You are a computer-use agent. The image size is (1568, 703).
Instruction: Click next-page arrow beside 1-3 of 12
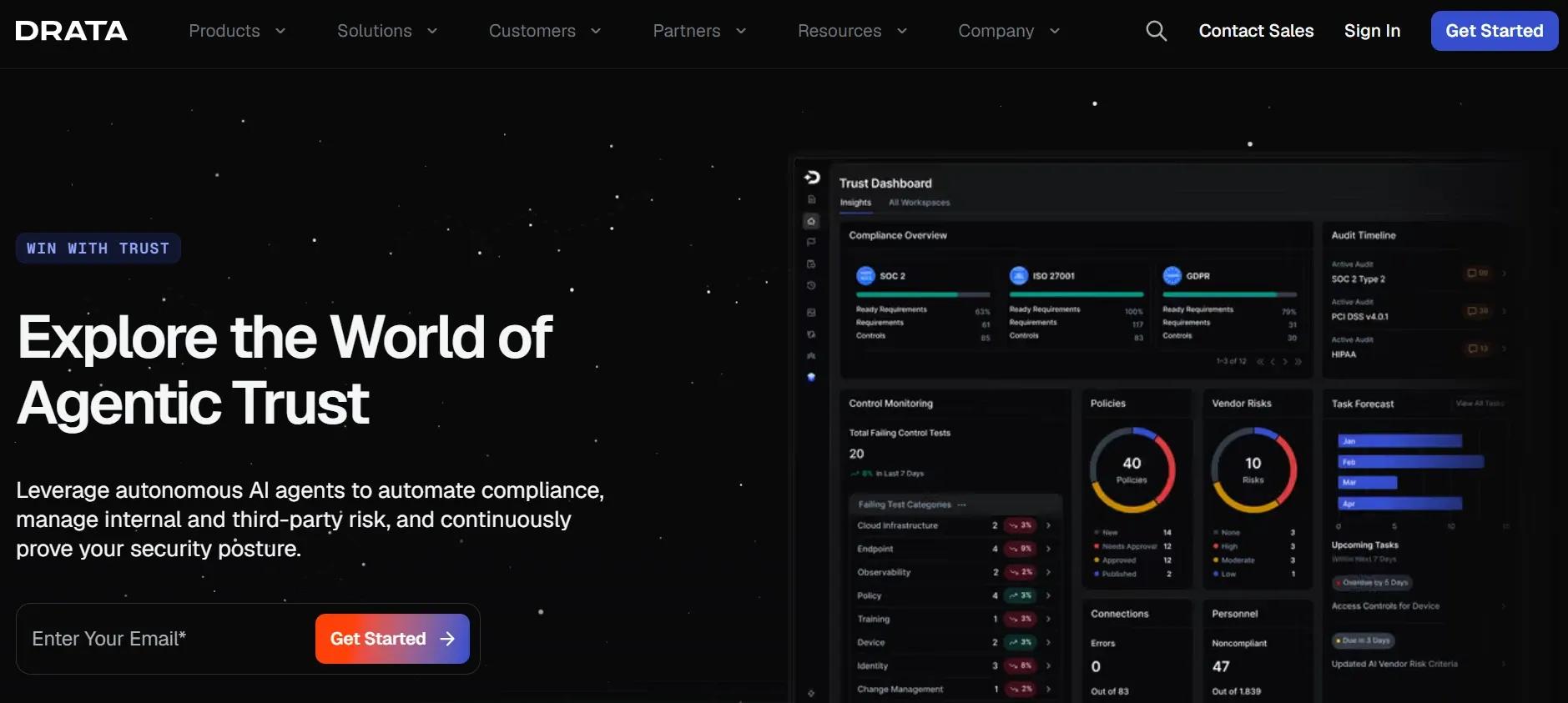[x=1285, y=361]
